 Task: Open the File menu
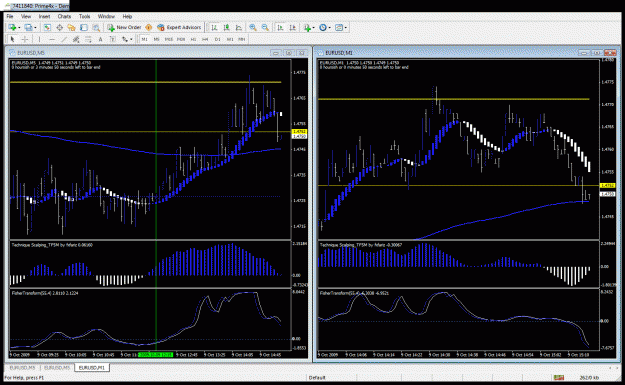10,16
